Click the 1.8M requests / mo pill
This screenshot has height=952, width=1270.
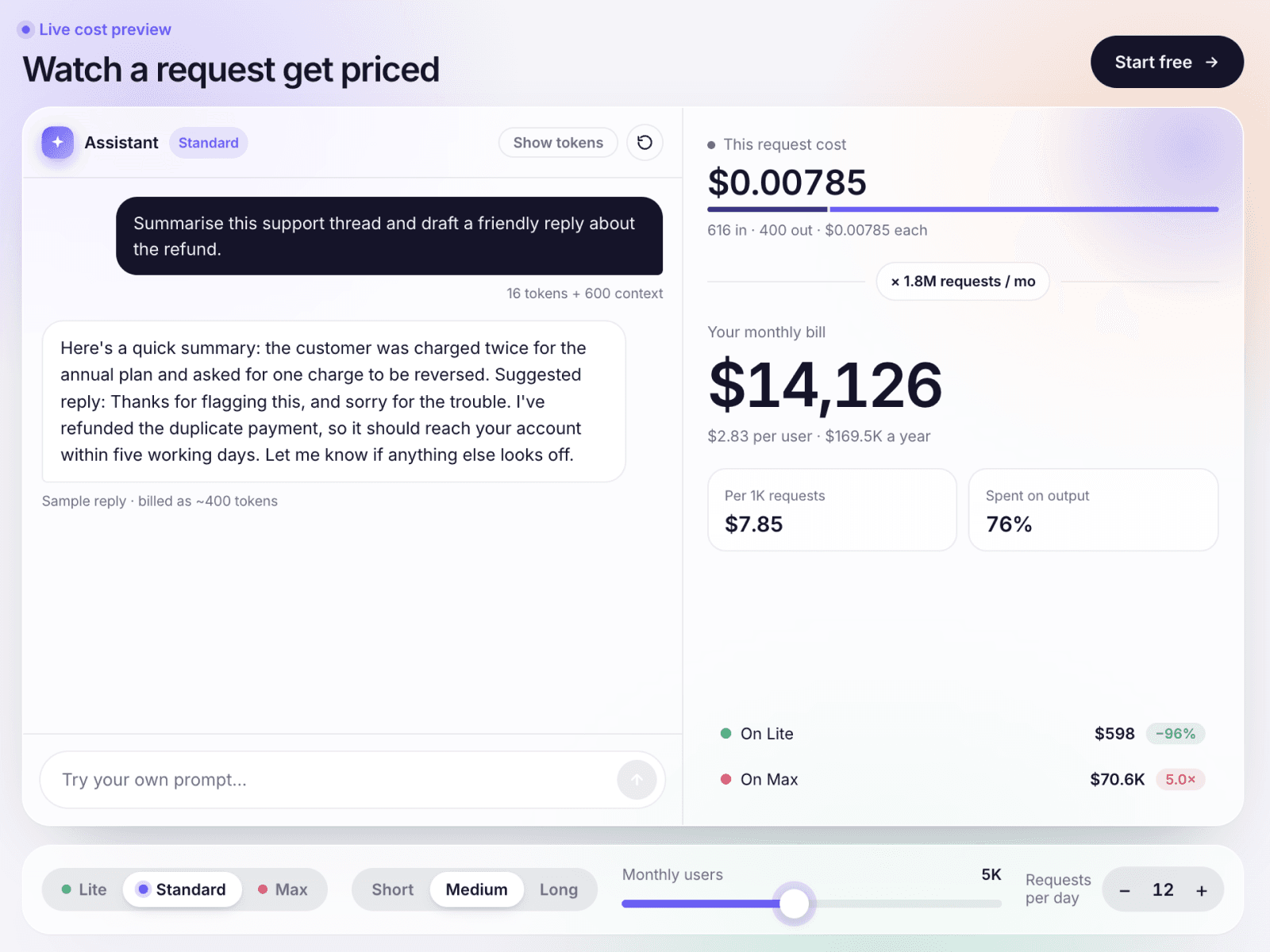point(963,282)
